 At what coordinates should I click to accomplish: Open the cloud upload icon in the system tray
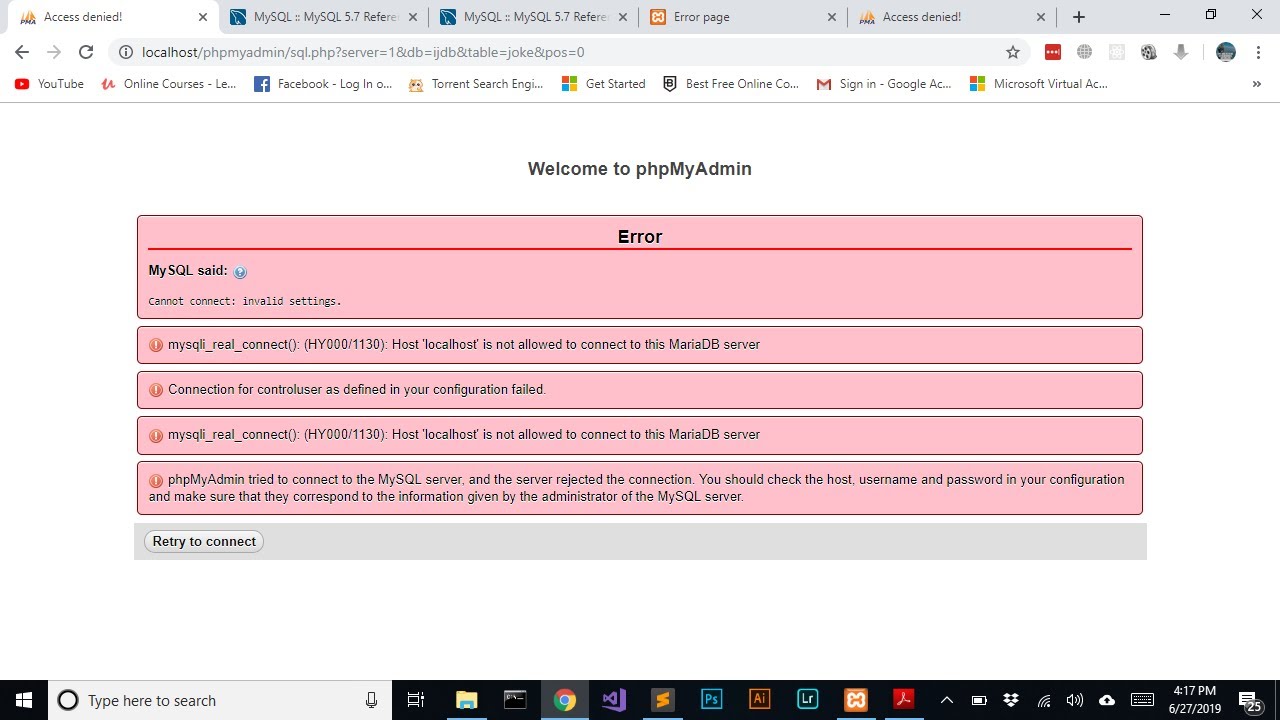tap(1107, 700)
